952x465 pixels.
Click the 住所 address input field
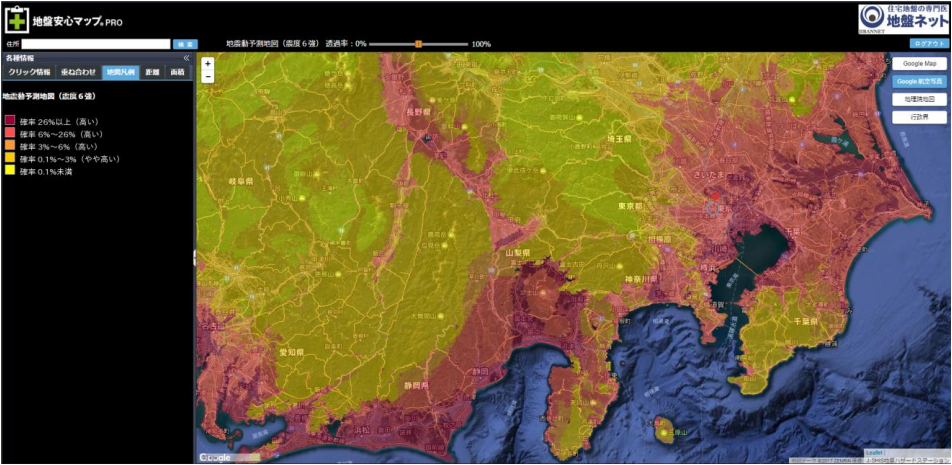point(96,44)
